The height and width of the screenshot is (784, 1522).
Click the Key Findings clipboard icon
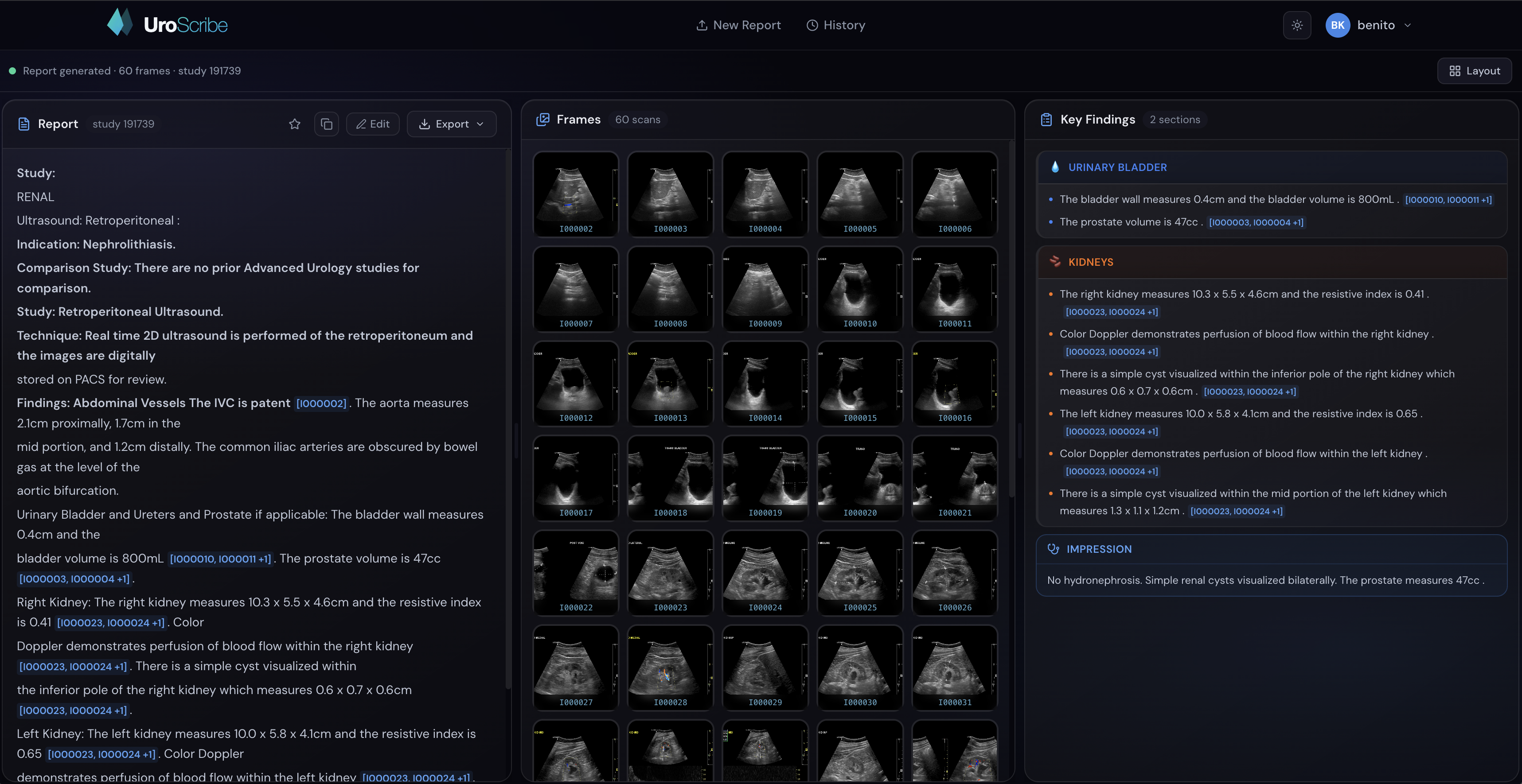(1046, 120)
